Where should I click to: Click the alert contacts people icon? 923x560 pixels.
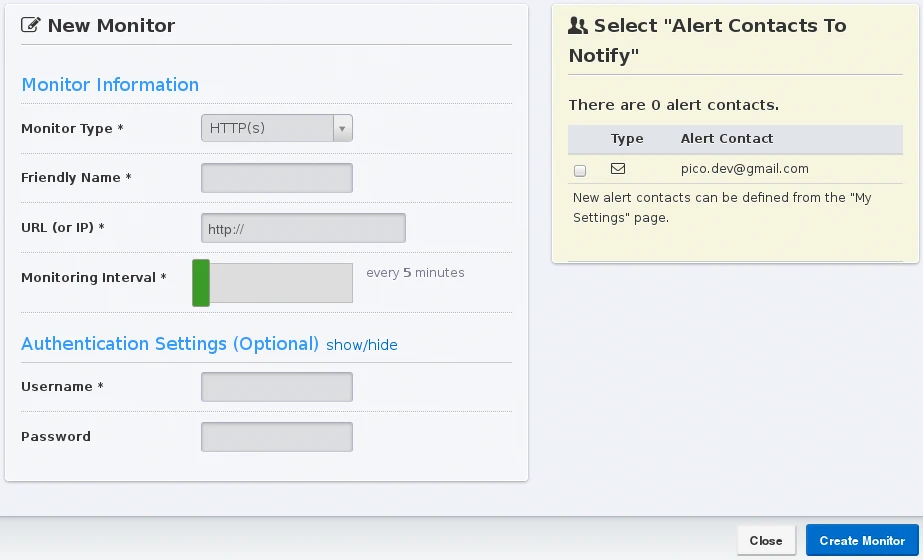[578, 26]
